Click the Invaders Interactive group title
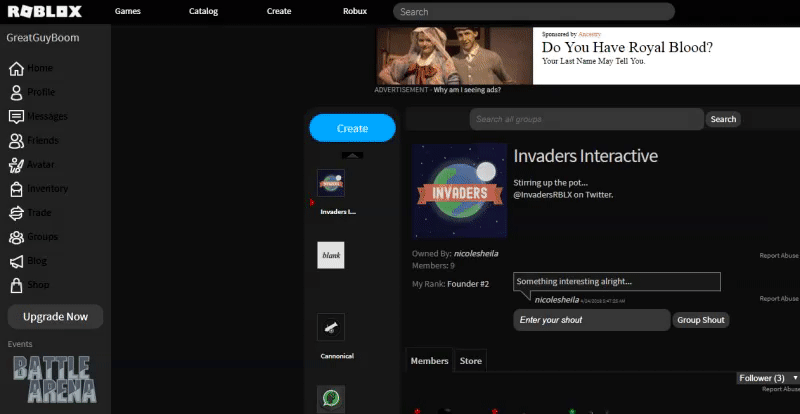Viewport: 800px width, 414px height. click(585, 156)
